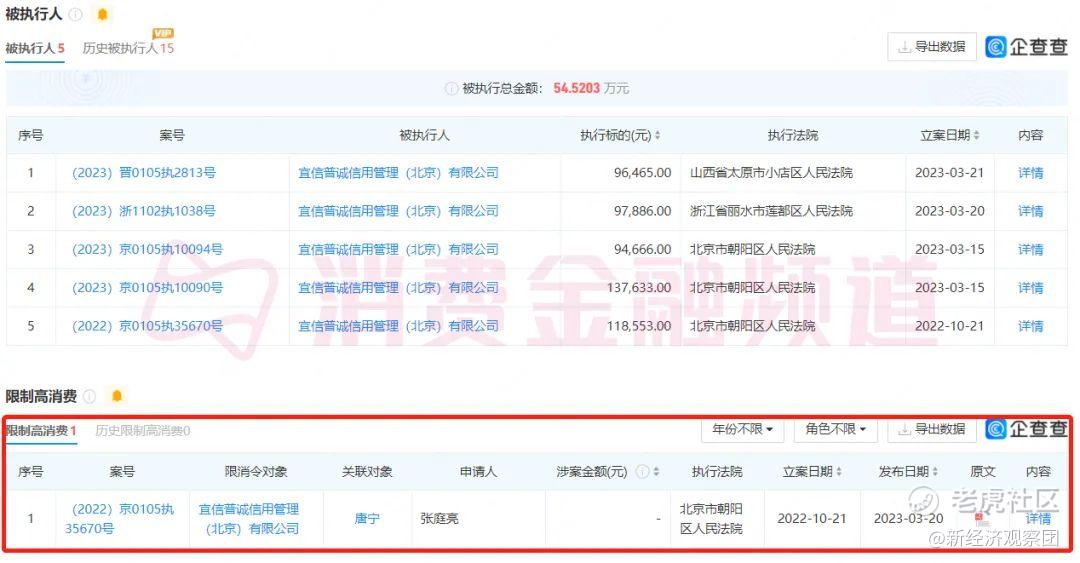Screen dimensions: 1080x563
Task: Click the 执行法院 header in 被执行人 table
Action: [x=793, y=136]
